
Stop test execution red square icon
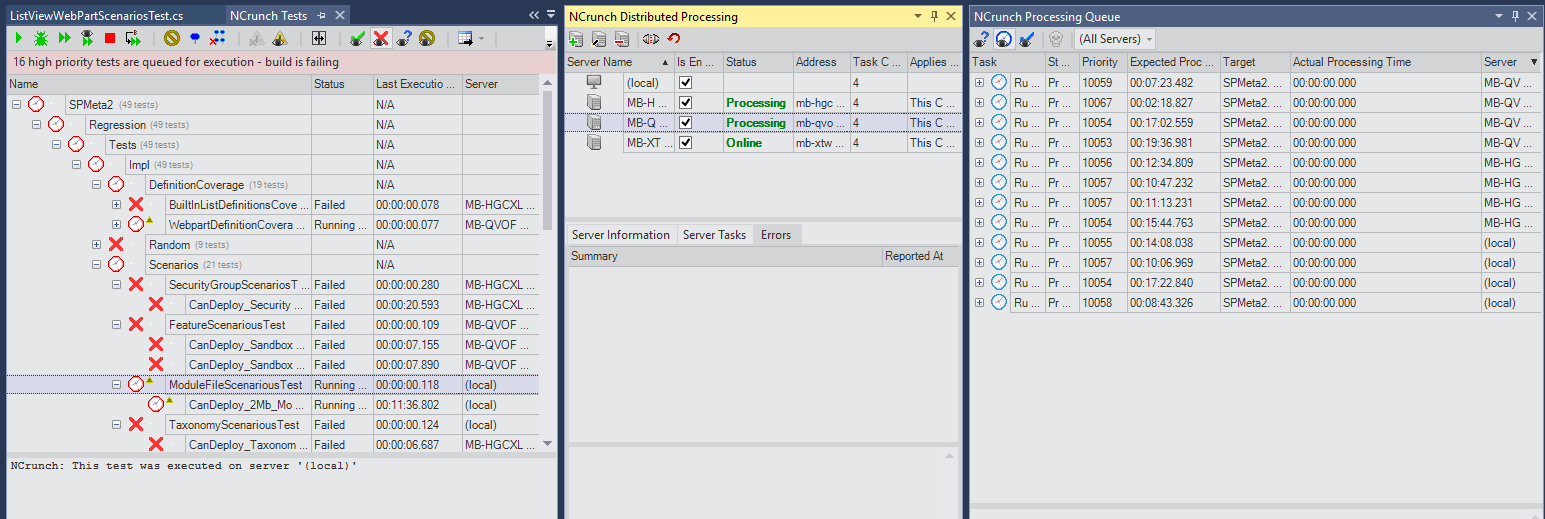click(110, 38)
